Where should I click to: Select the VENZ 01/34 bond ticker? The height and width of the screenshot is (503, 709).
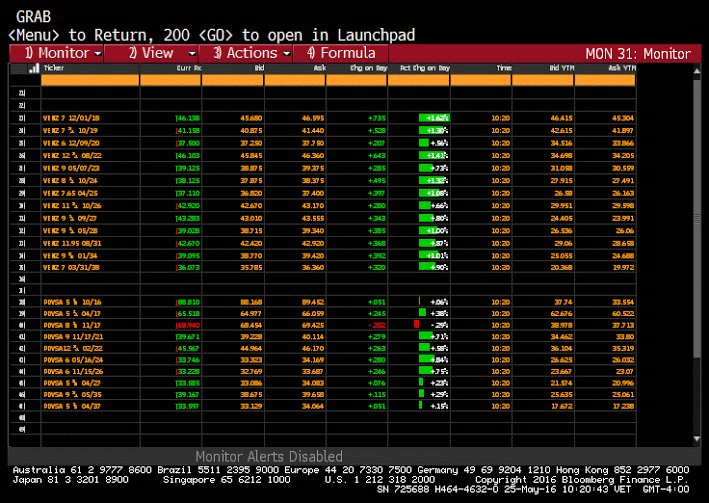[70, 256]
